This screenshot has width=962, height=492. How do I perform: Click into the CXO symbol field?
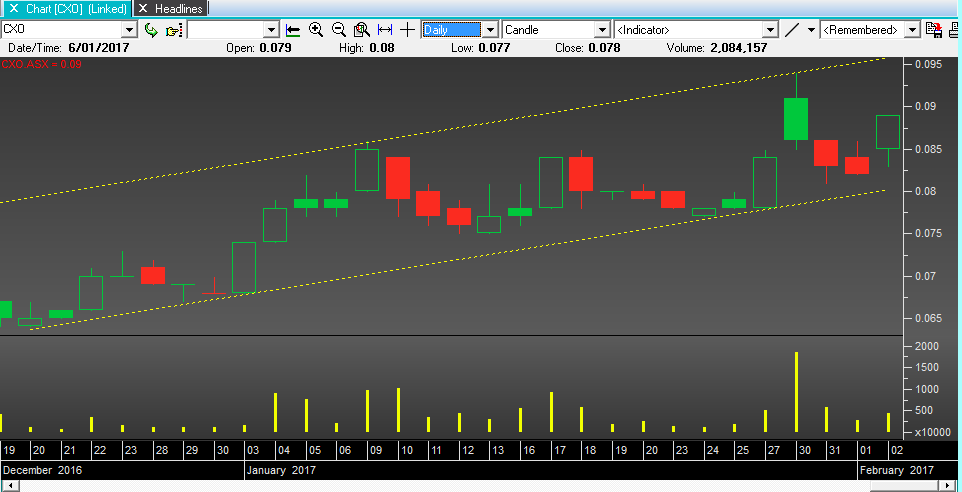coord(61,29)
